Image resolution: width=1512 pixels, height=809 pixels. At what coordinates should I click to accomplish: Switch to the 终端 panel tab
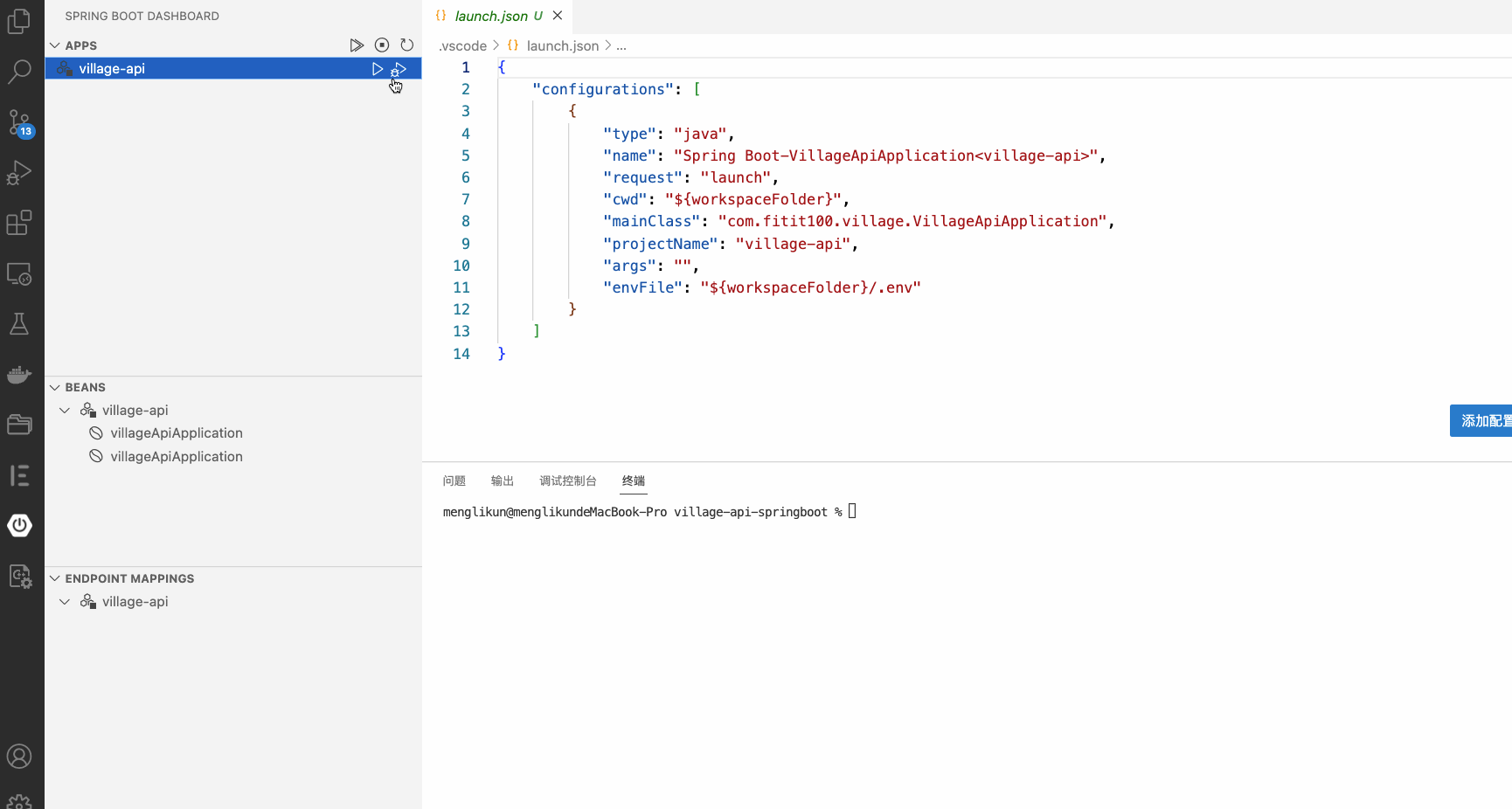click(634, 481)
